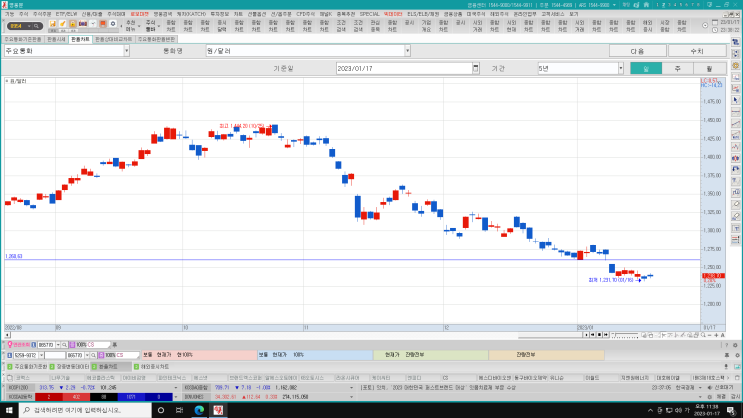Select the 주요통화환율변환 tab

(x=157, y=39)
